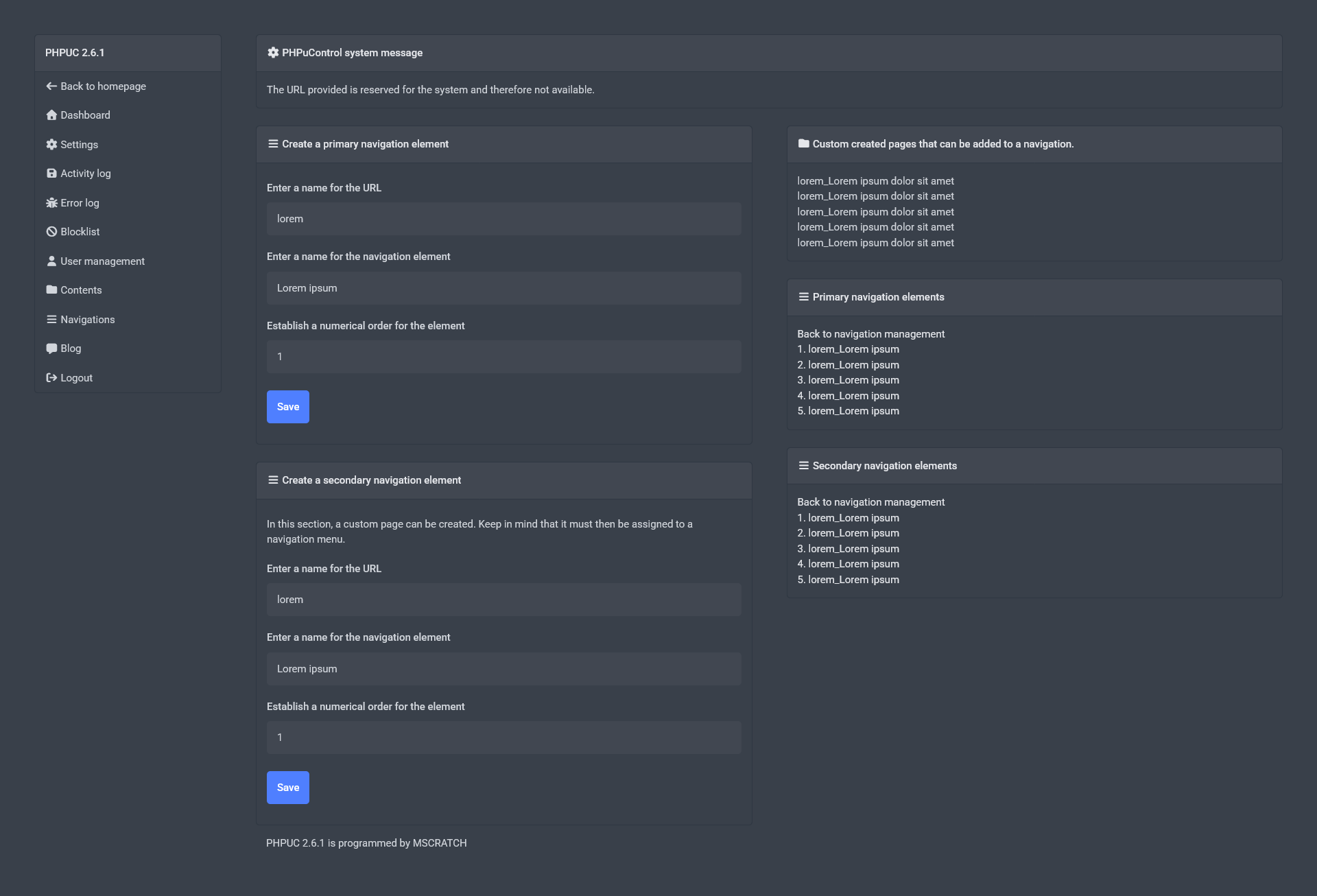Save the primary navigation element
This screenshot has height=896, width=1317.
287,407
